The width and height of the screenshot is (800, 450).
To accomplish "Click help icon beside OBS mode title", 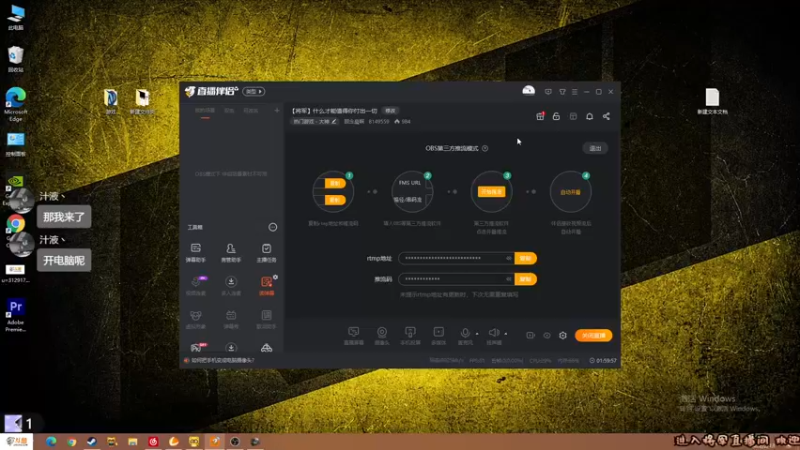I will tap(485, 148).
